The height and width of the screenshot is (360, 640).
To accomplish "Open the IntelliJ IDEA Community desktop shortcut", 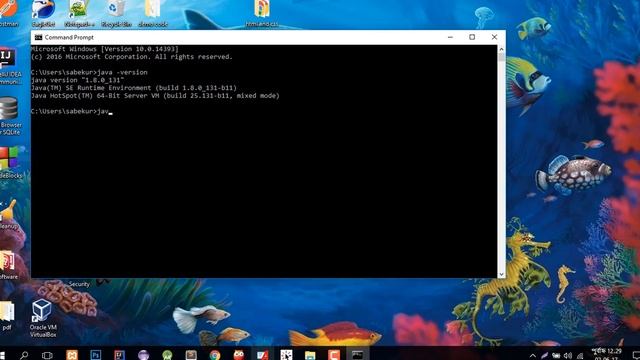I will pos(9,67).
